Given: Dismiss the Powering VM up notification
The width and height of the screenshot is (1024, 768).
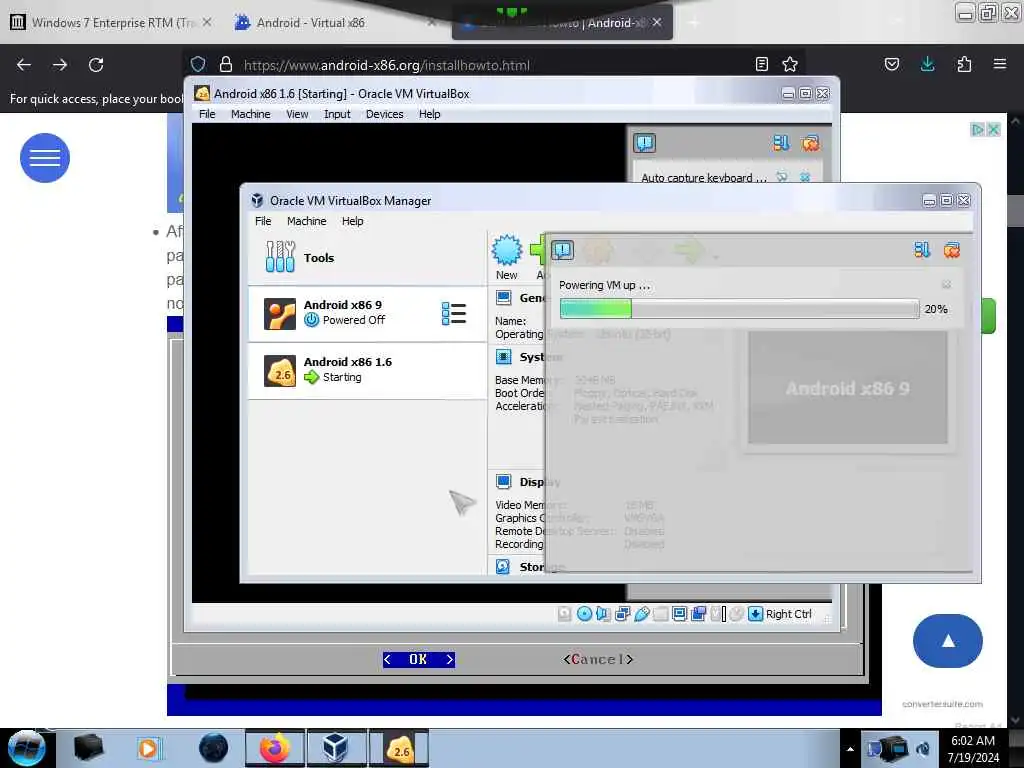Looking at the screenshot, I should (946, 285).
